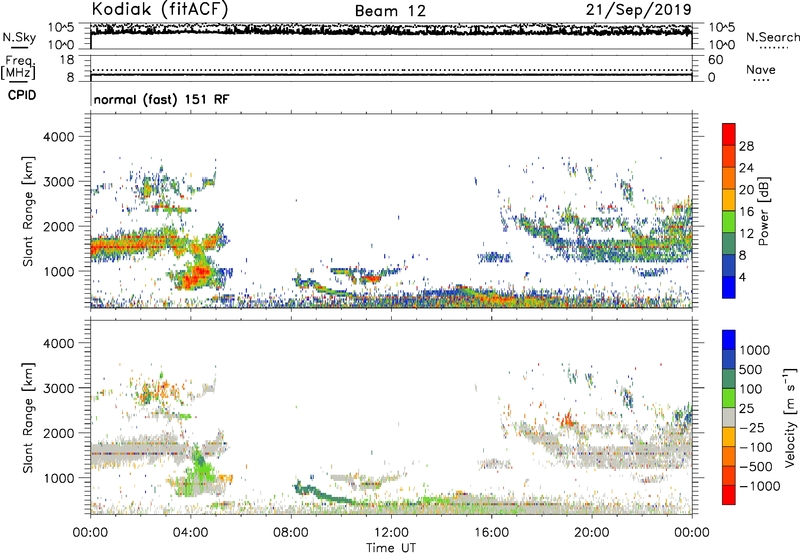Image resolution: width=800 pixels, height=554 pixels.
Task: Click the '4000' tick of the power panel
Action: click(x=58, y=137)
